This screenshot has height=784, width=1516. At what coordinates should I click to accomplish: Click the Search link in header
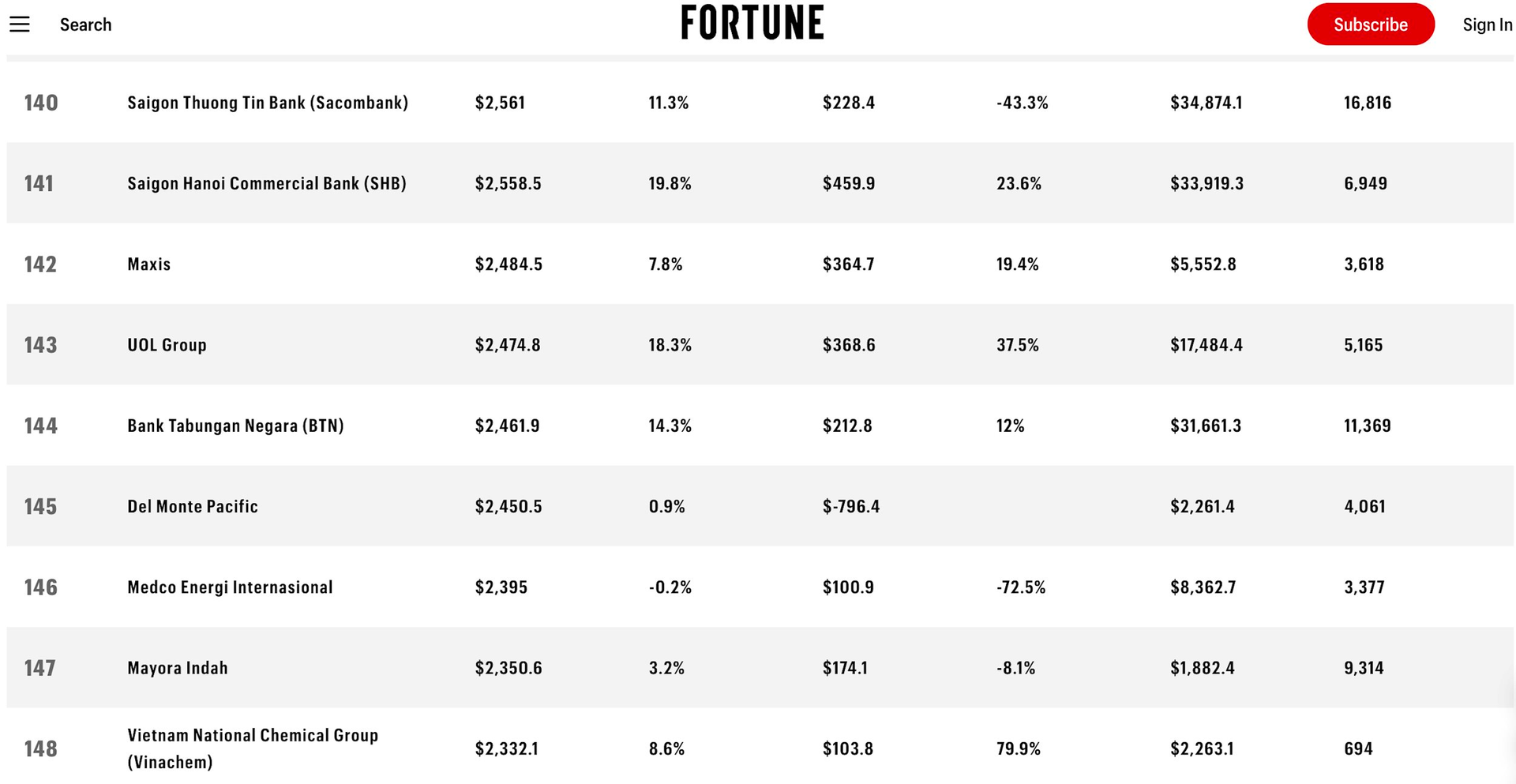point(85,24)
